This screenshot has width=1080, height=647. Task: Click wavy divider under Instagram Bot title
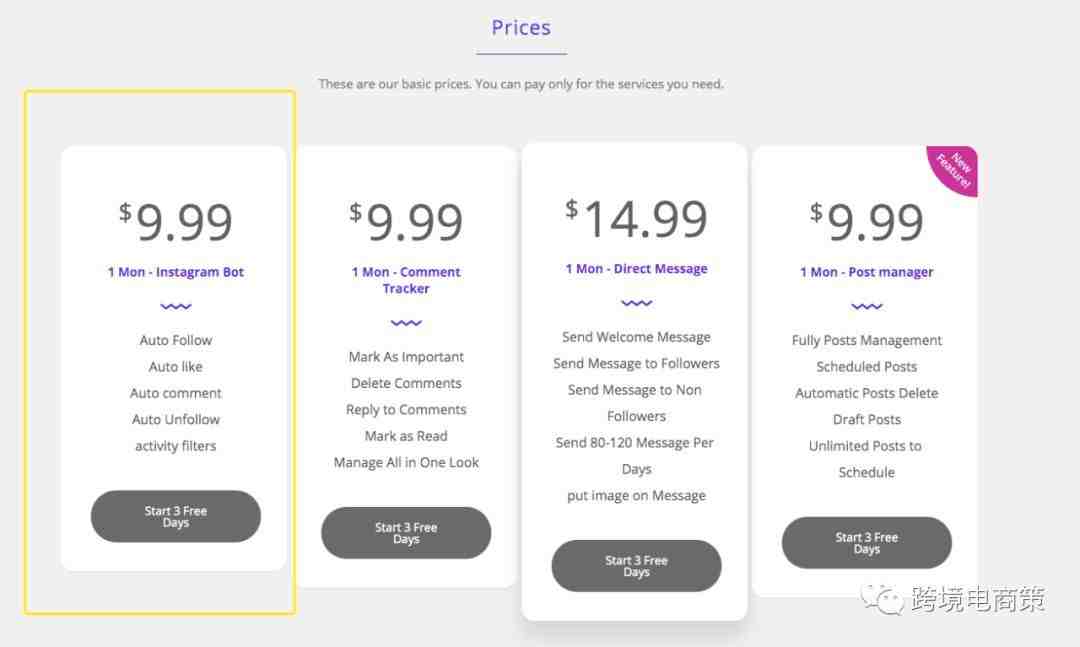tap(176, 306)
